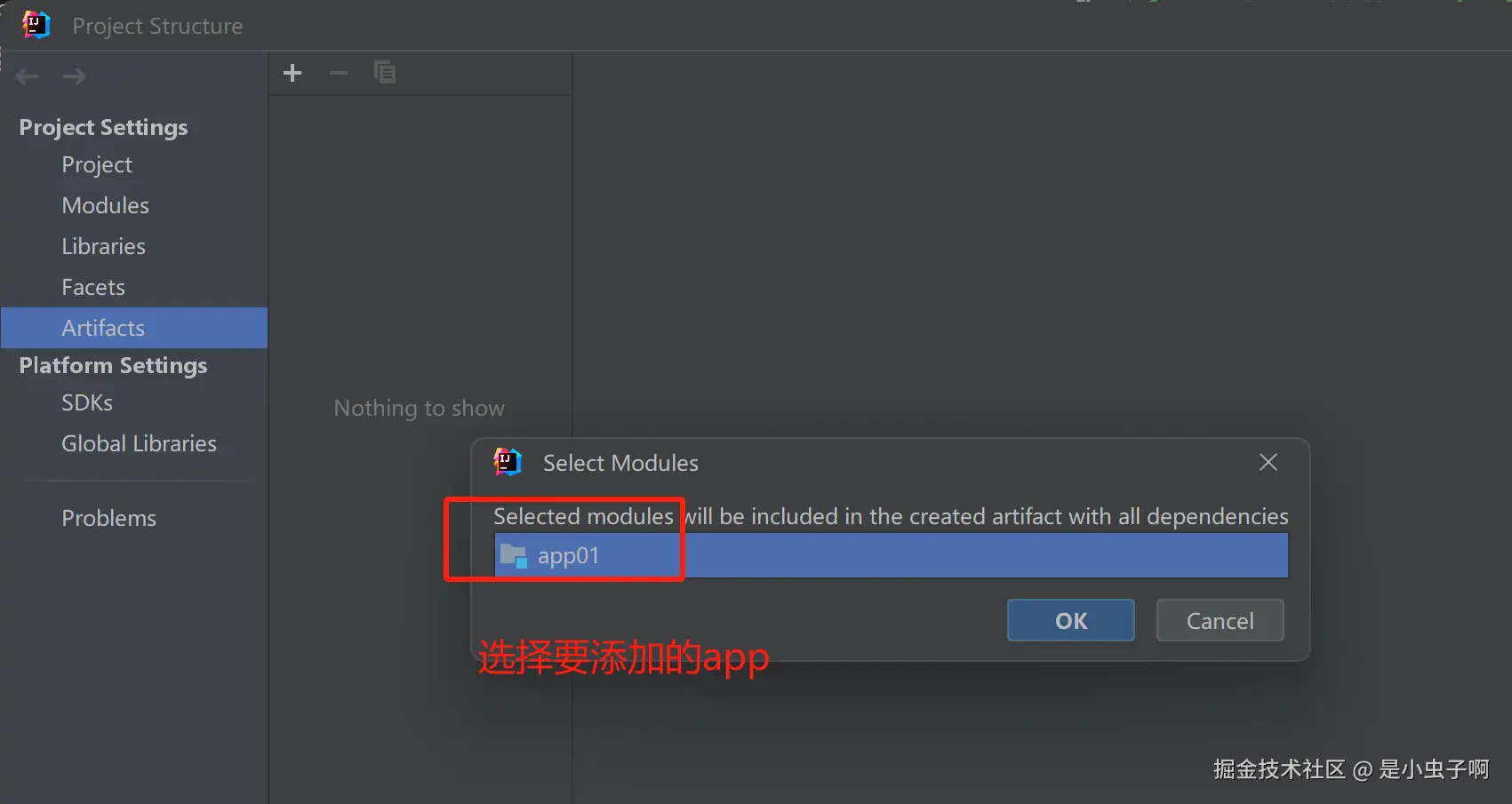Click the copy artifact icon
Viewport: 1512px width, 804px height.
pos(385,72)
